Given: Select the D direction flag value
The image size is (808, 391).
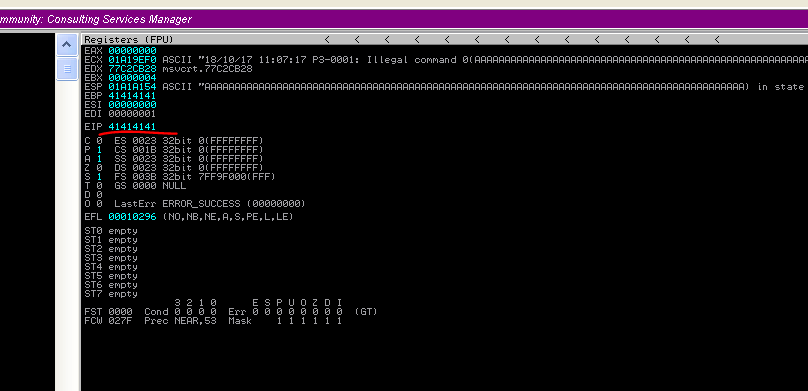Looking at the screenshot, I should (x=99, y=195).
